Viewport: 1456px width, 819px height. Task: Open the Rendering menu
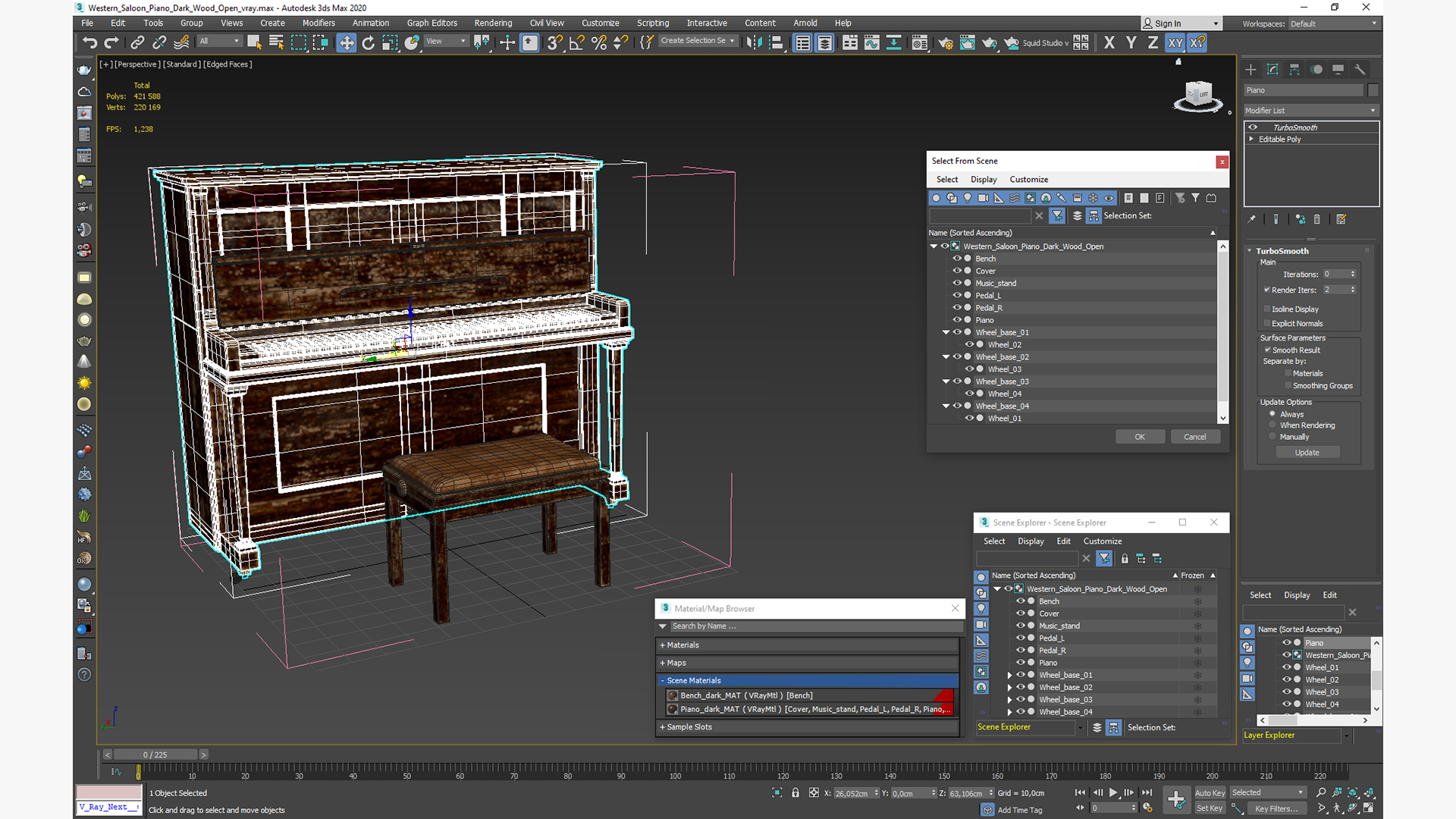(x=493, y=23)
